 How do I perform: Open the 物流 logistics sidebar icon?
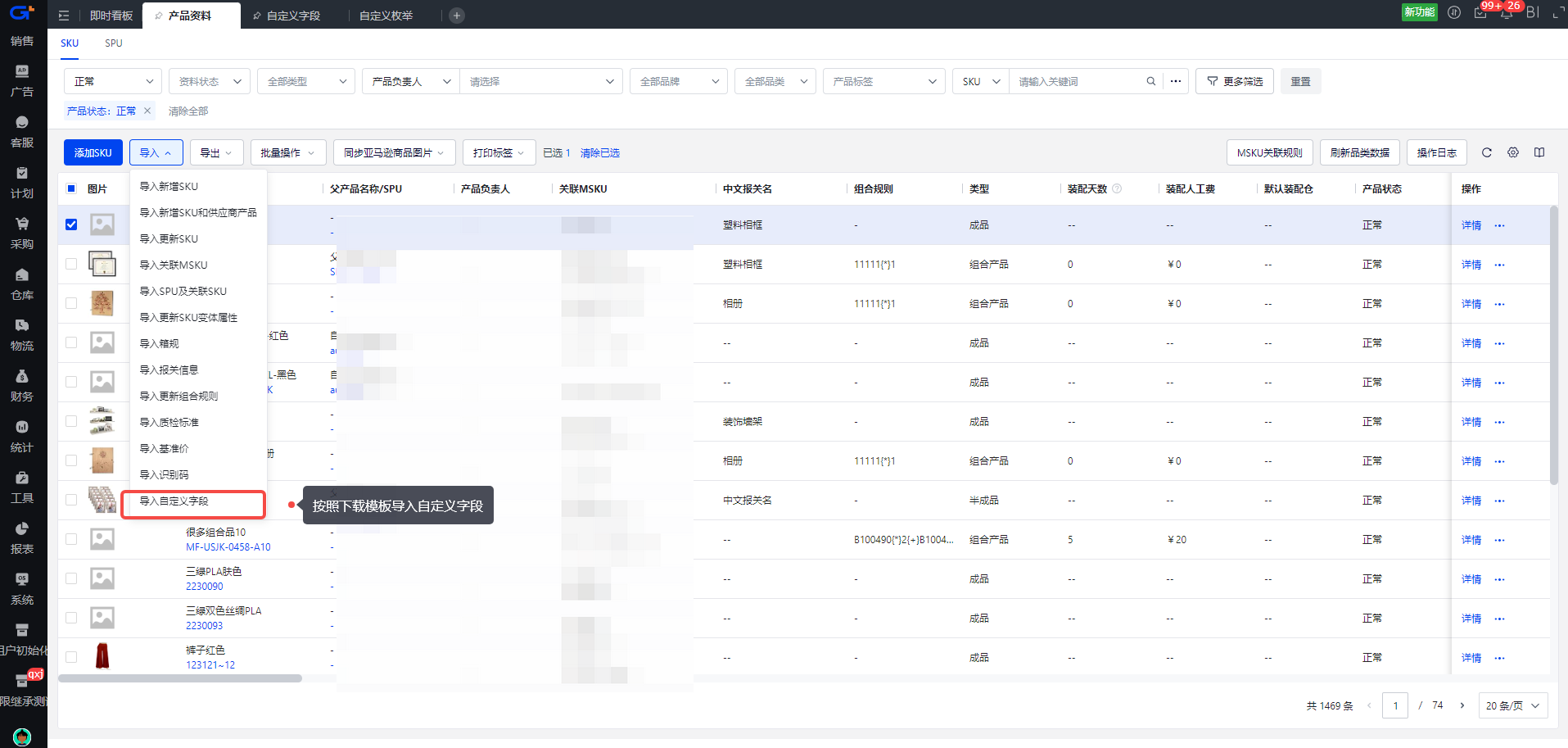pos(22,334)
